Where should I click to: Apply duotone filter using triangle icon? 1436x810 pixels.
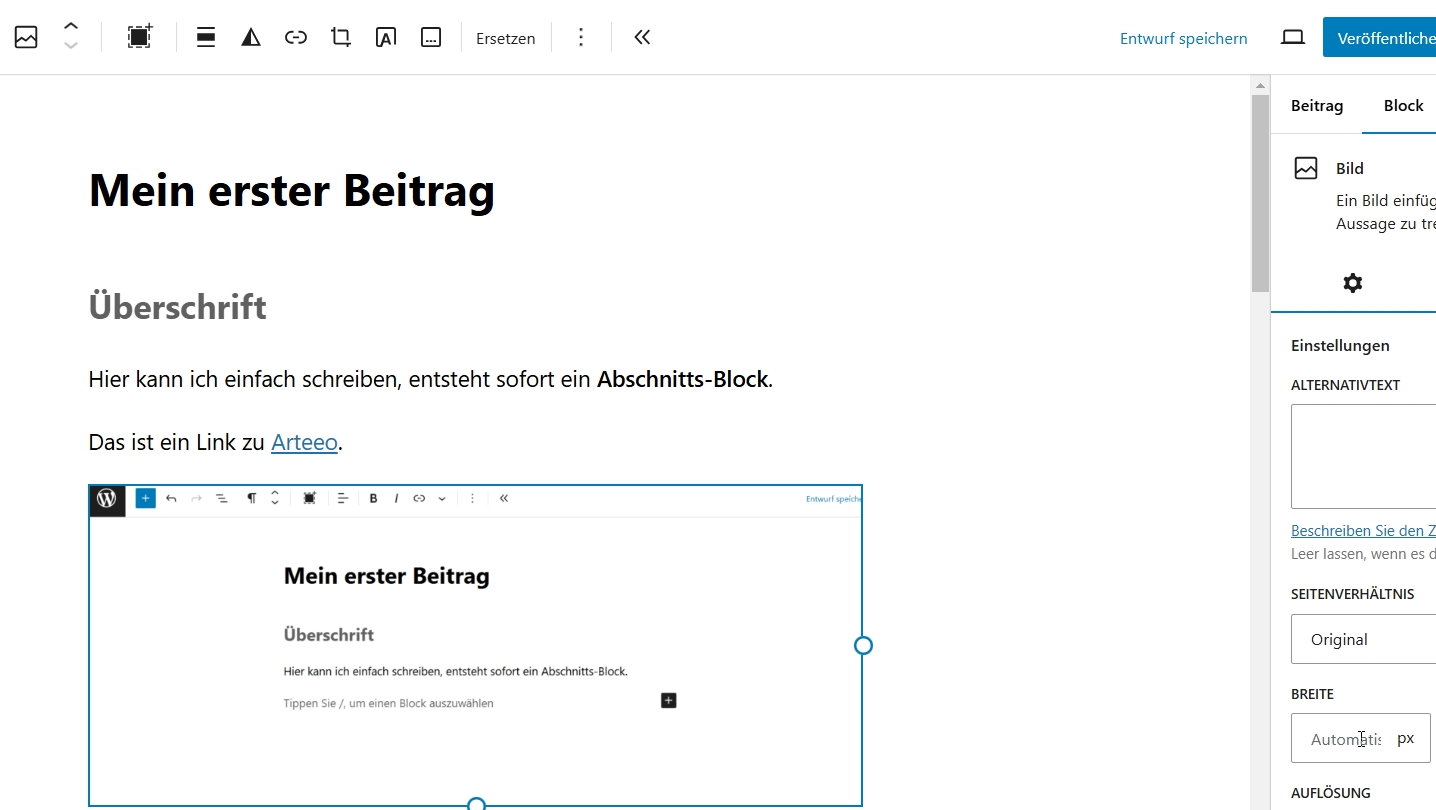[x=251, y=38]
